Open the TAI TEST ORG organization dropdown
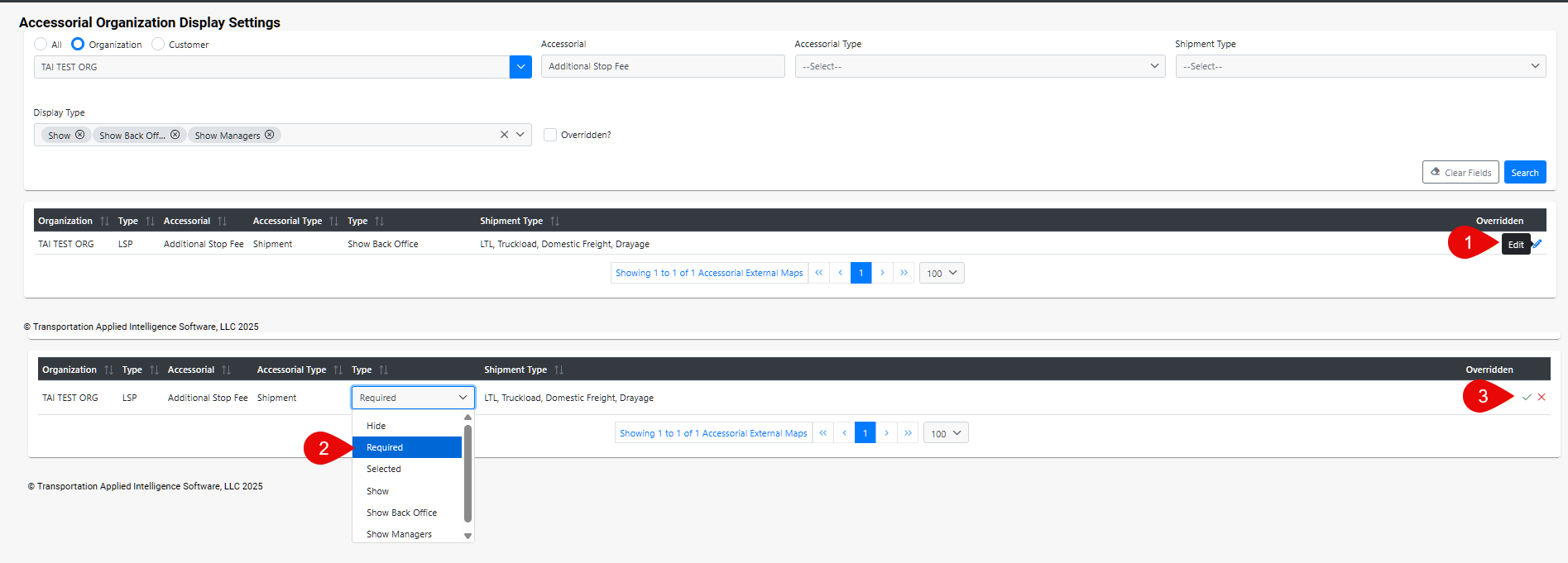 pos(520,67)
